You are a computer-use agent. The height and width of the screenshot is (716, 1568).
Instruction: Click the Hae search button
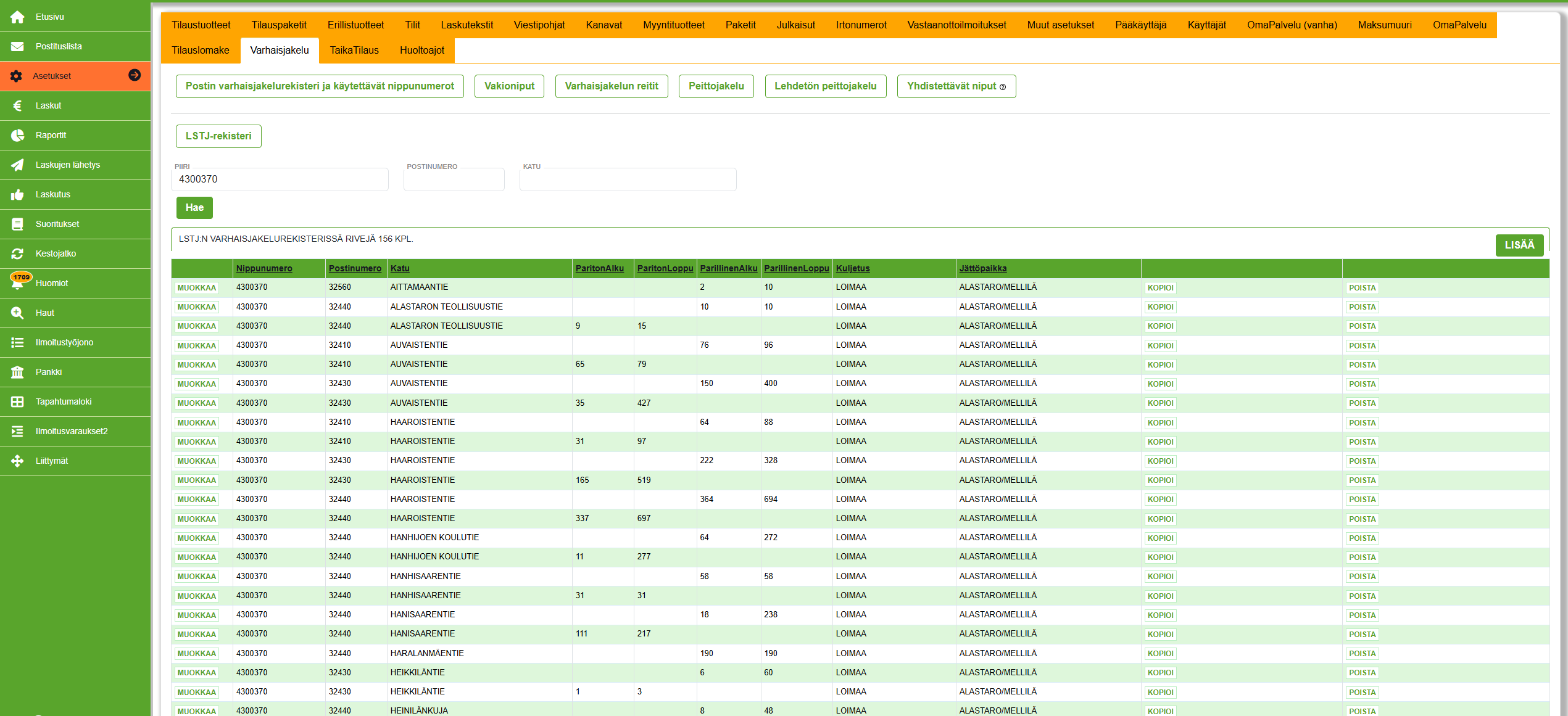[194, 208]
